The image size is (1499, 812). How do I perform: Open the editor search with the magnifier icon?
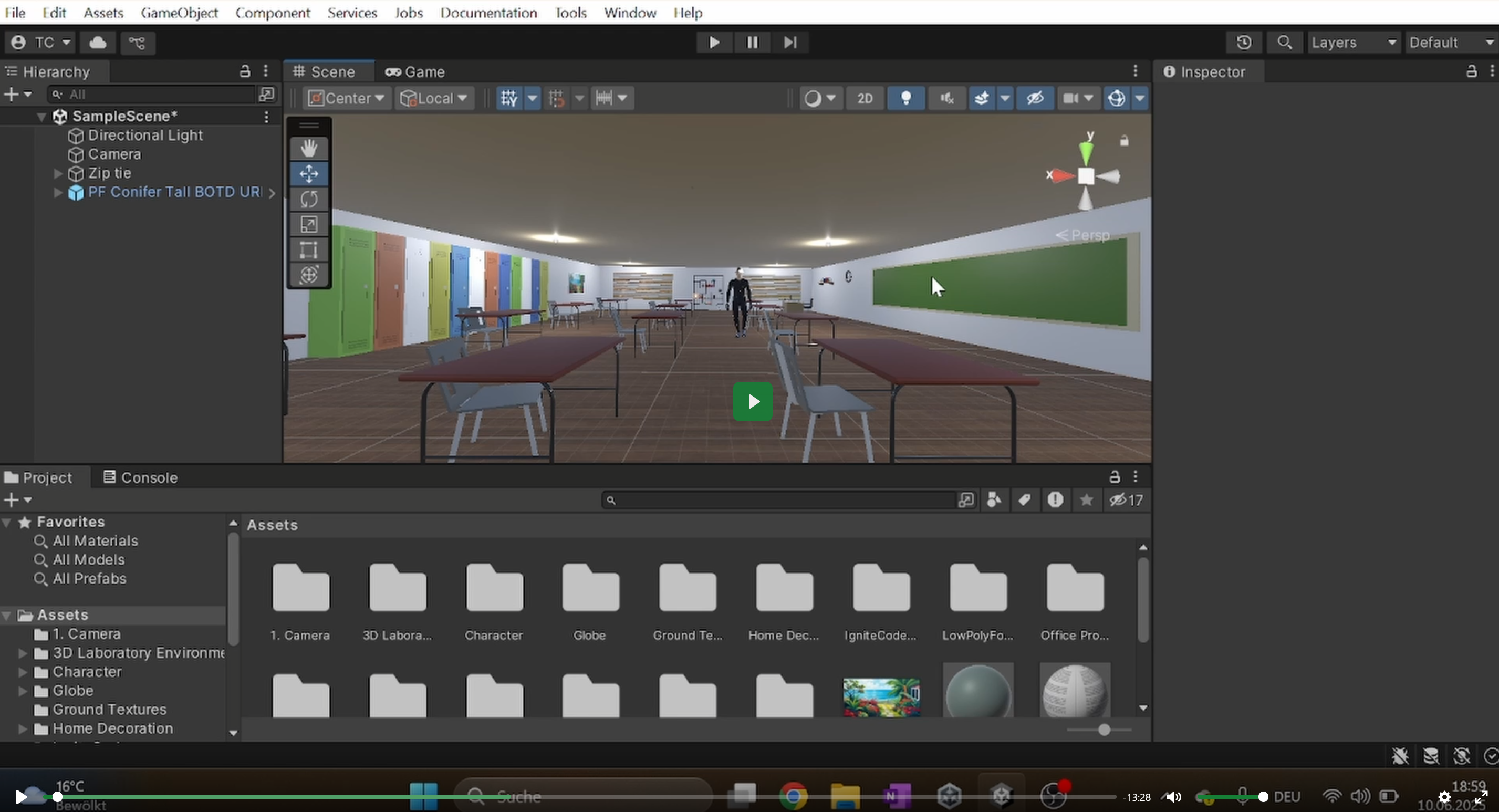click(x=1285, y=42)
